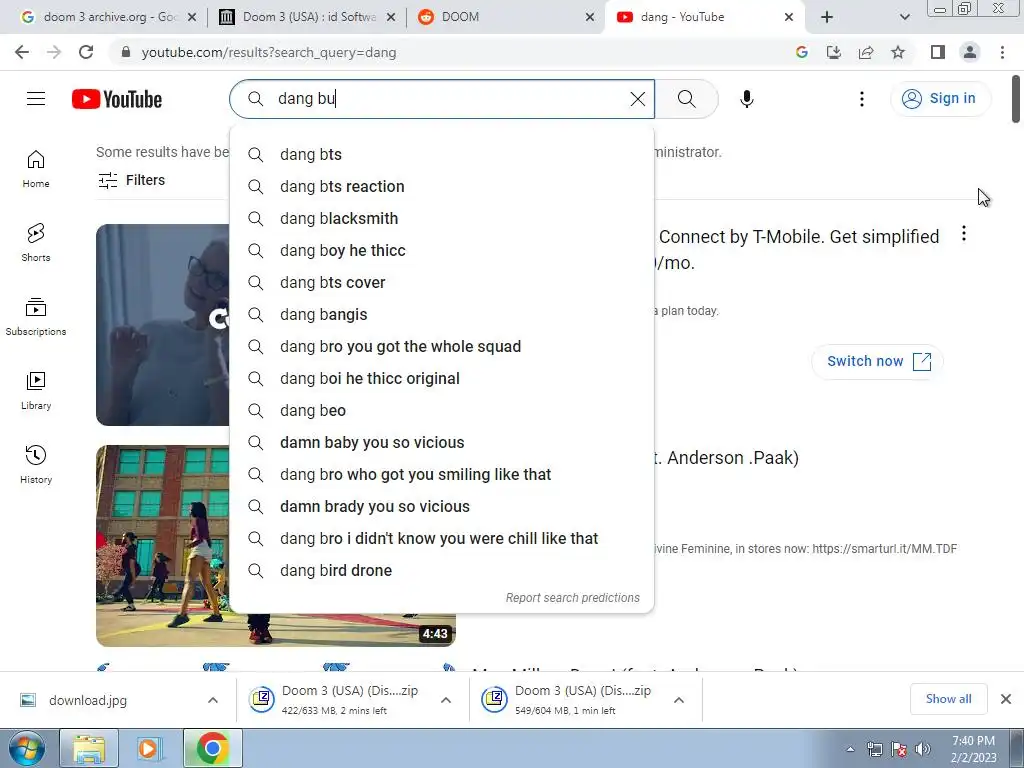Expand options for the 422/633 MB Doom 3 download

(x=446, y=700)
